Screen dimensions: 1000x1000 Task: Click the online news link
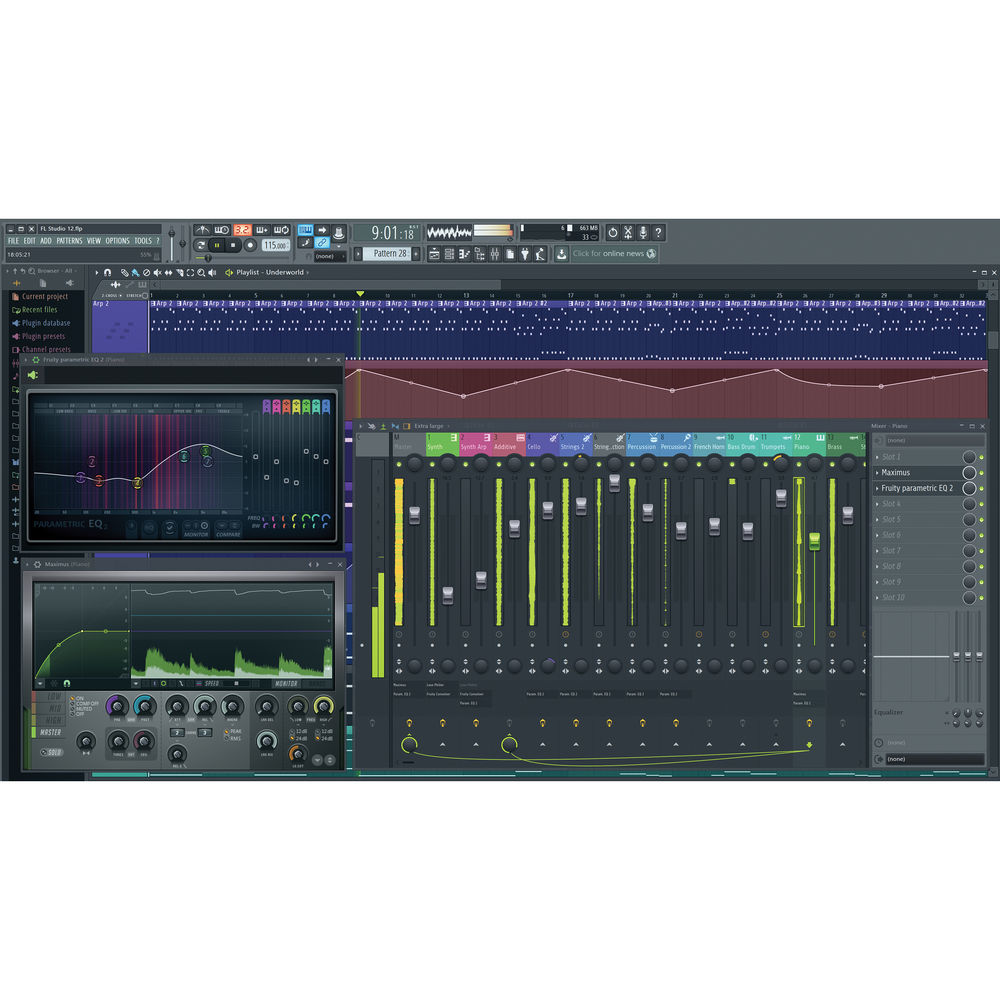click(x=608, y=254)
